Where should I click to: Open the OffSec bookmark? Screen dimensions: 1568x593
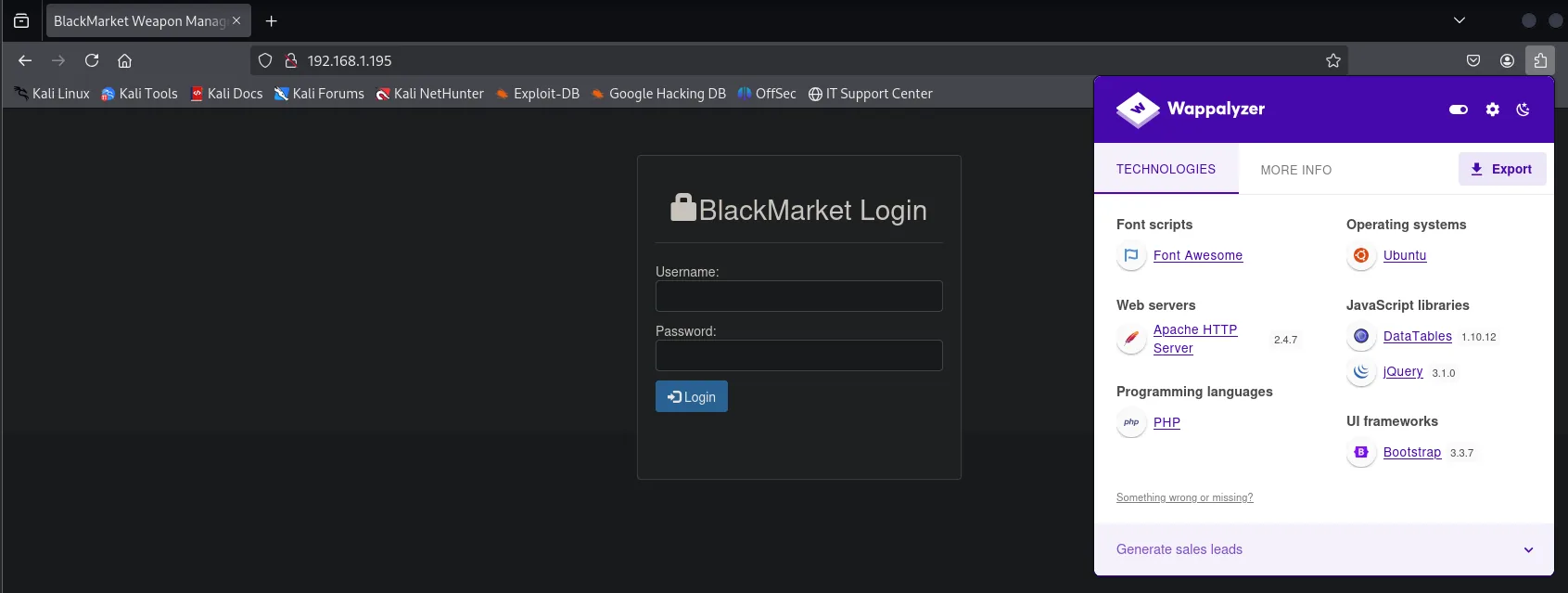click(767, 94)
